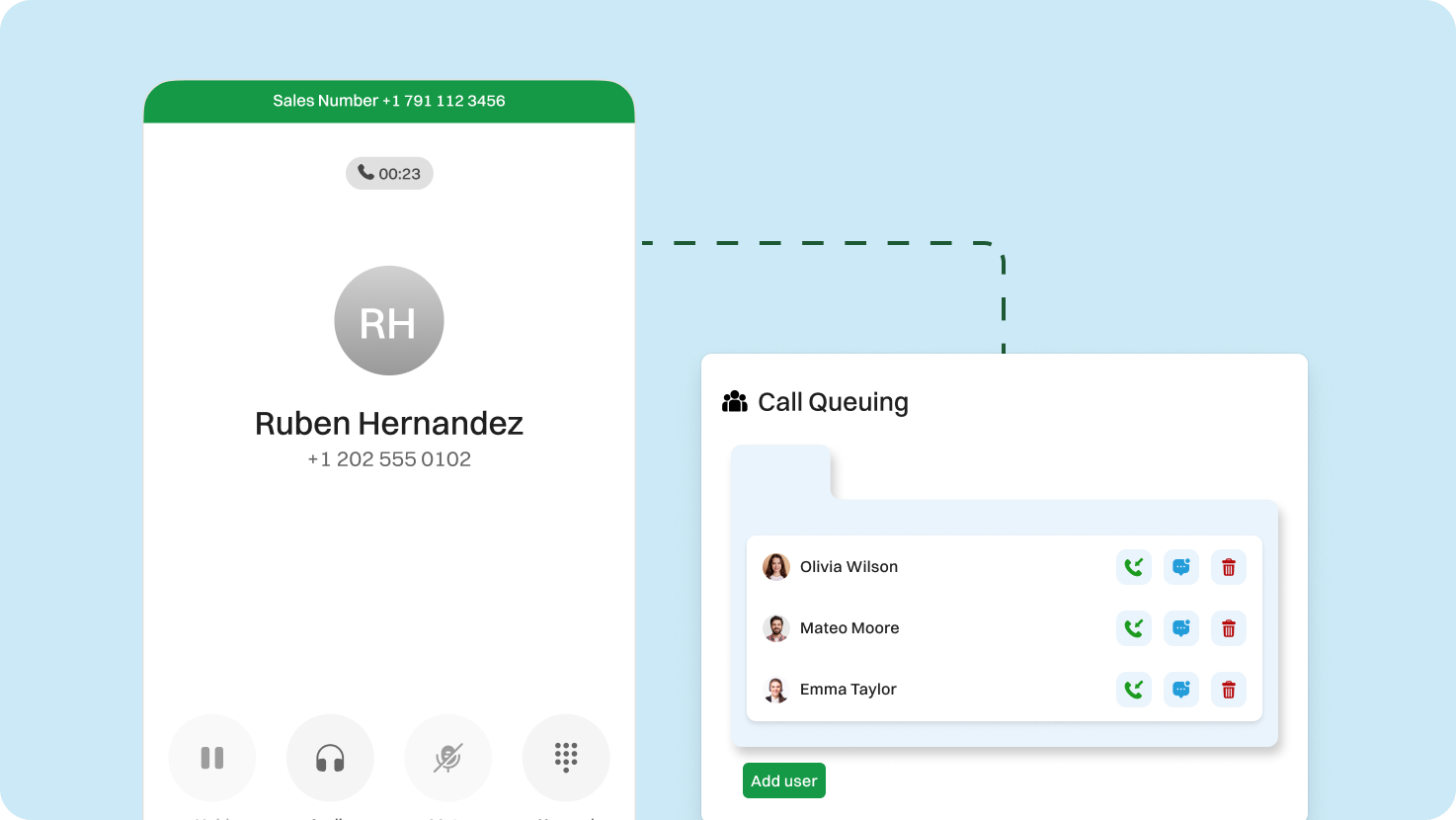Select the folder tab in Call Queuing
Image resolution: width=1456 pixels, height=820 pixels.
click(781, 471)
